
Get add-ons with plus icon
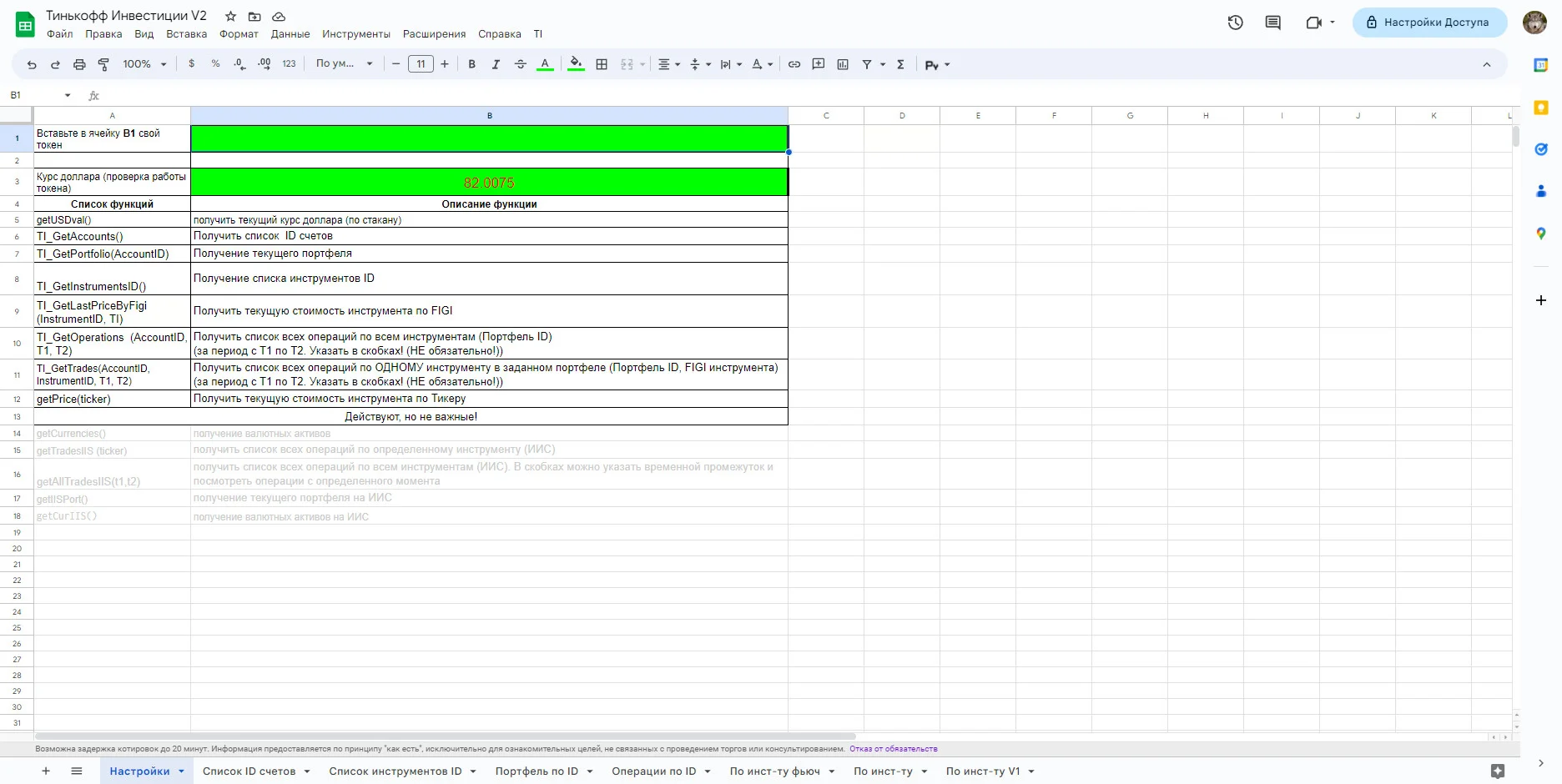(1541, 300)
